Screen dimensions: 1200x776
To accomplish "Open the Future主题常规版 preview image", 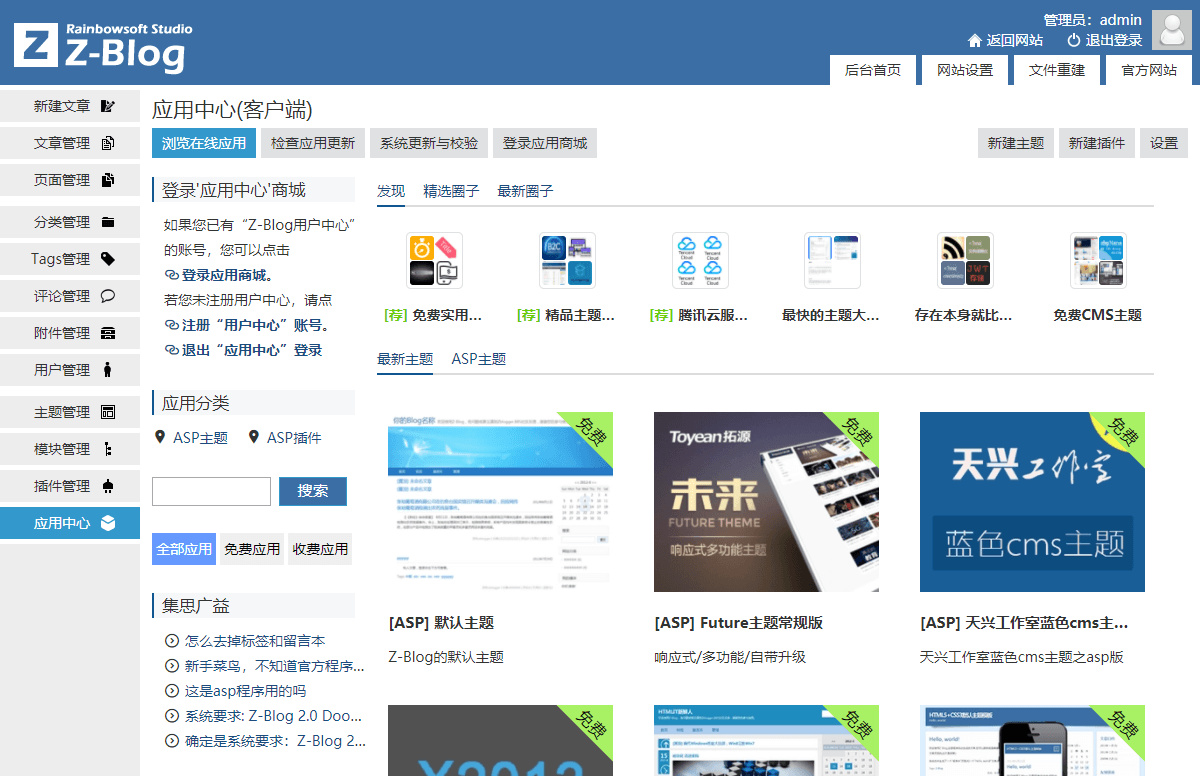I will (767, 502).
